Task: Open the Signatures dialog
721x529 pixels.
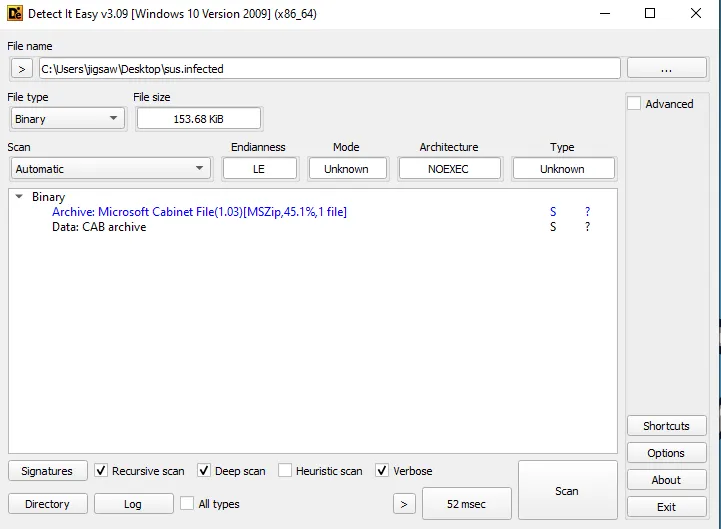Action: 47,471
